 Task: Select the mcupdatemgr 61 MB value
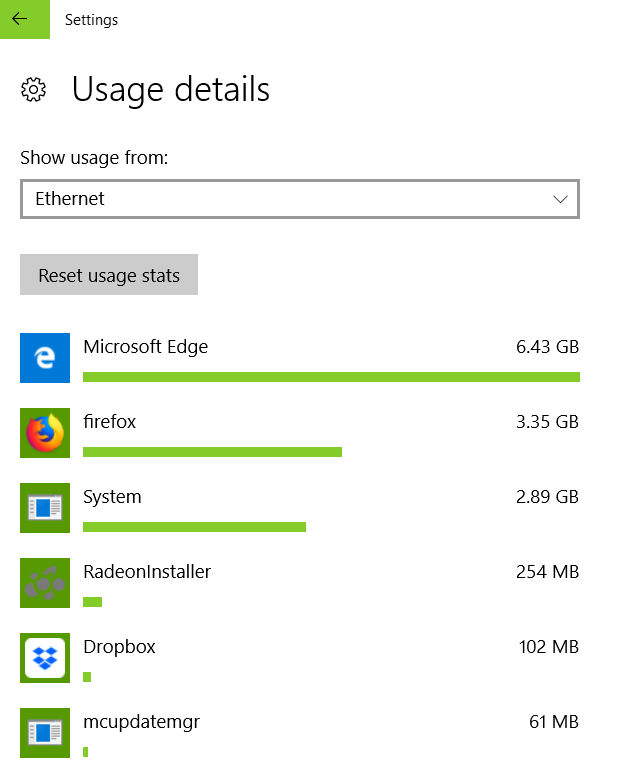point(554,722)
